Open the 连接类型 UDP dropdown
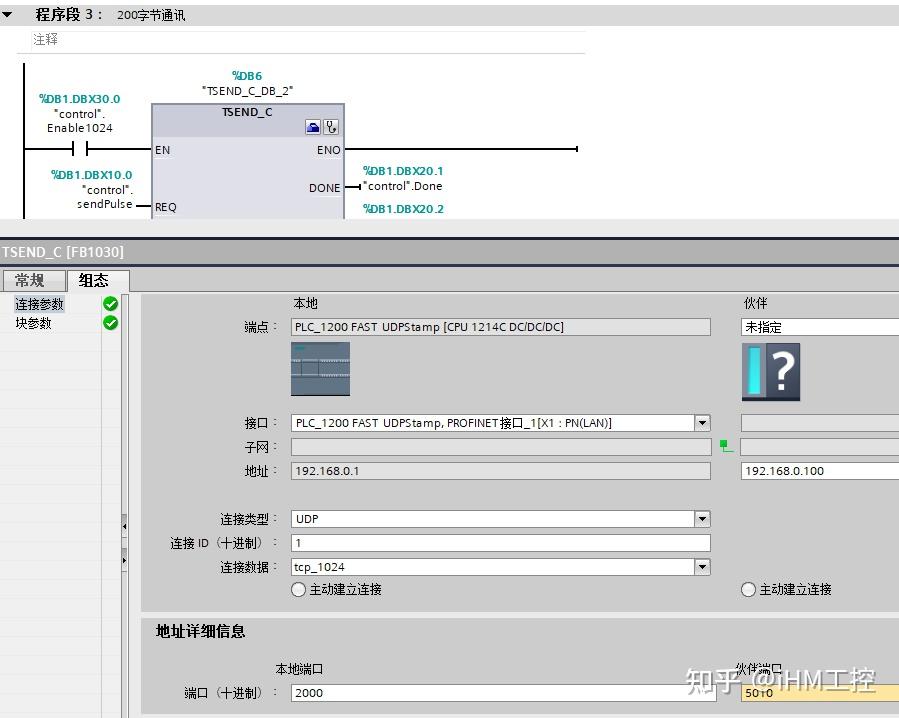 tap(702, 519)
